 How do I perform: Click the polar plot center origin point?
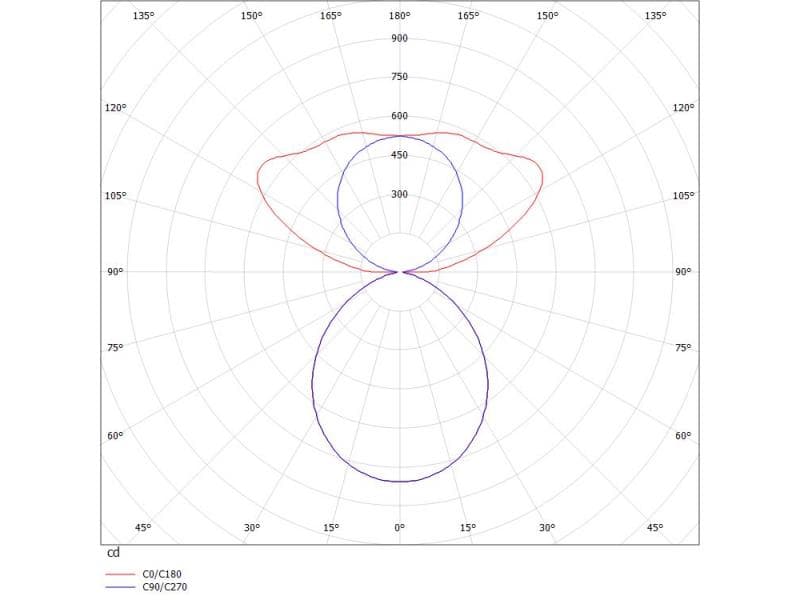(x=400, y=271)
